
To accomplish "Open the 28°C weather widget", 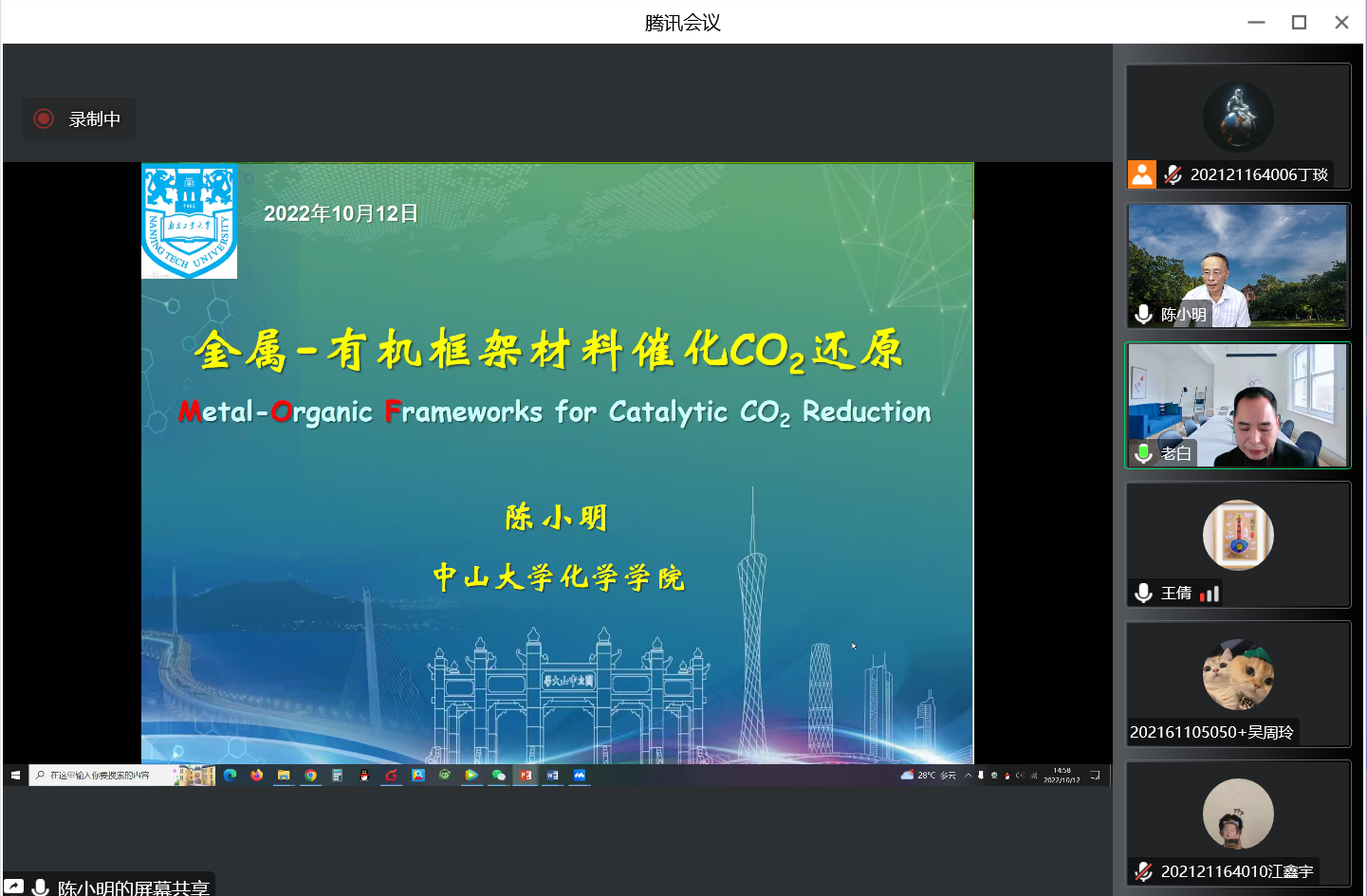I will click(928, 775).
